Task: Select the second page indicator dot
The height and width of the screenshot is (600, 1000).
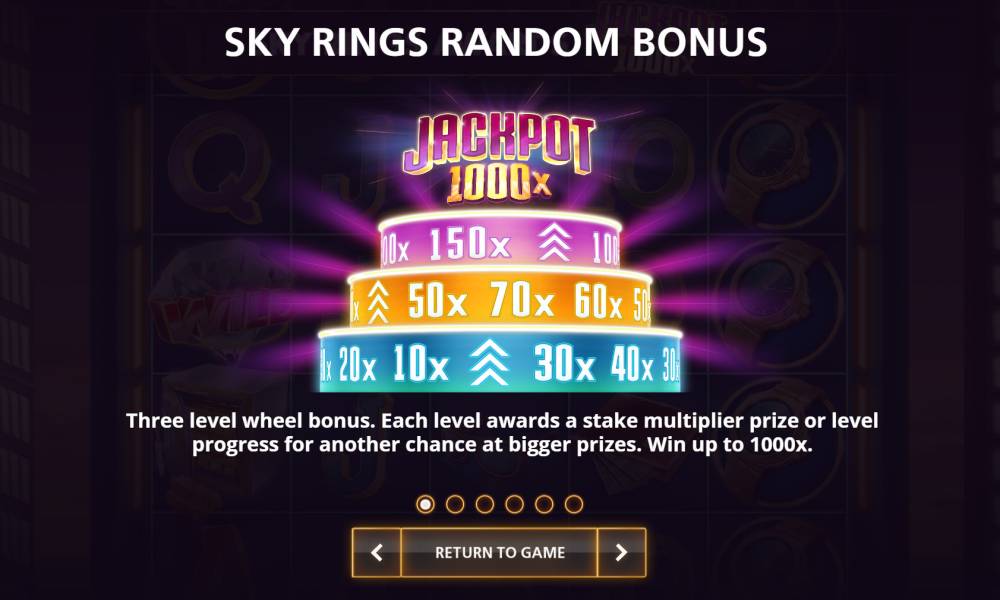Action: [x=455, y=504]
